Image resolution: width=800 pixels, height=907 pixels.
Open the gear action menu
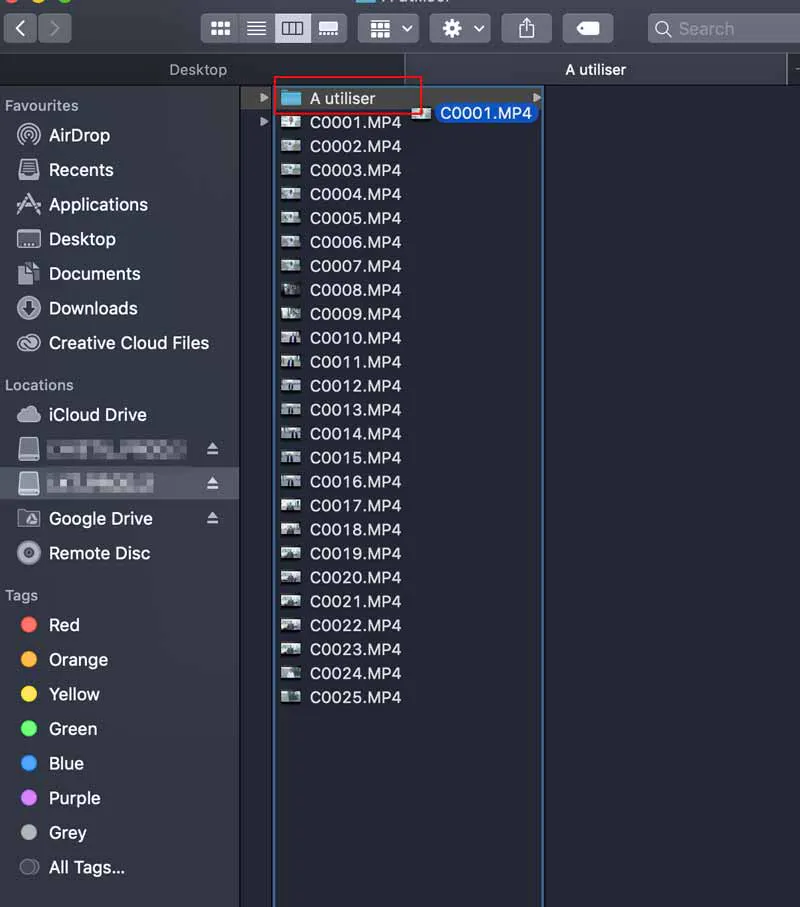click(x=460, y=28)
